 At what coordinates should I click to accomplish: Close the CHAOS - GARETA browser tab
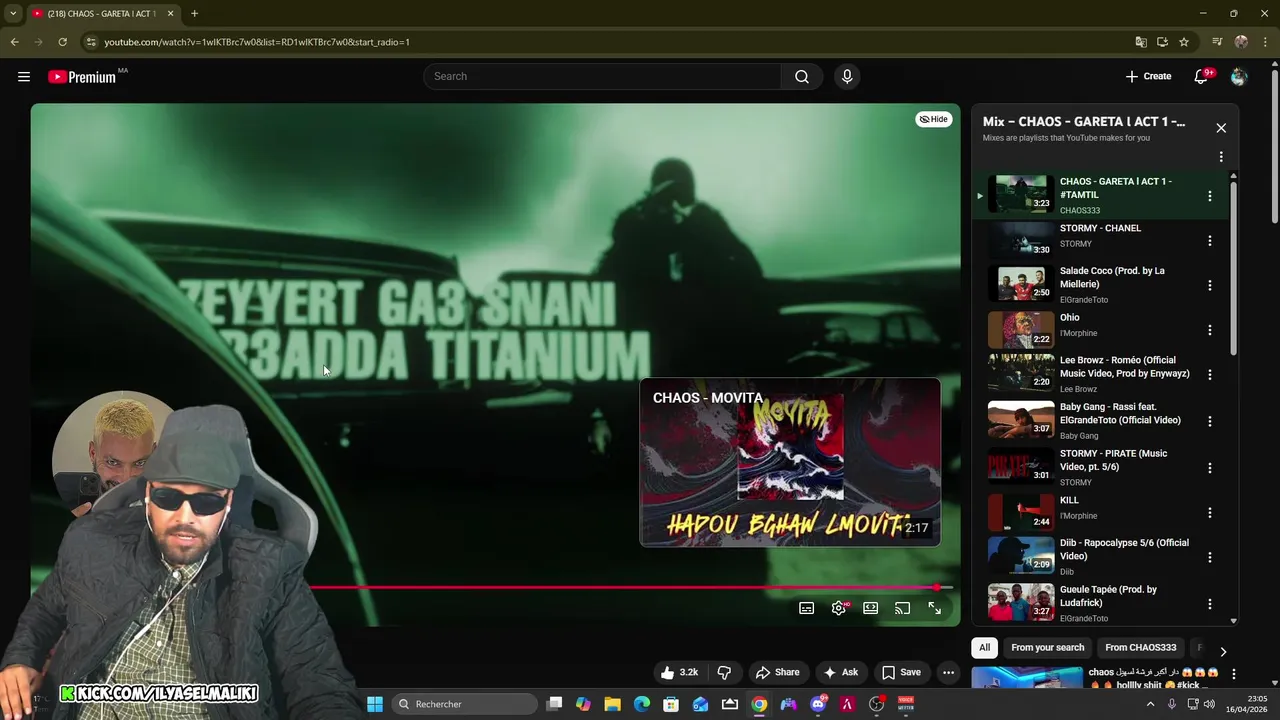click(x=170, y=13)
